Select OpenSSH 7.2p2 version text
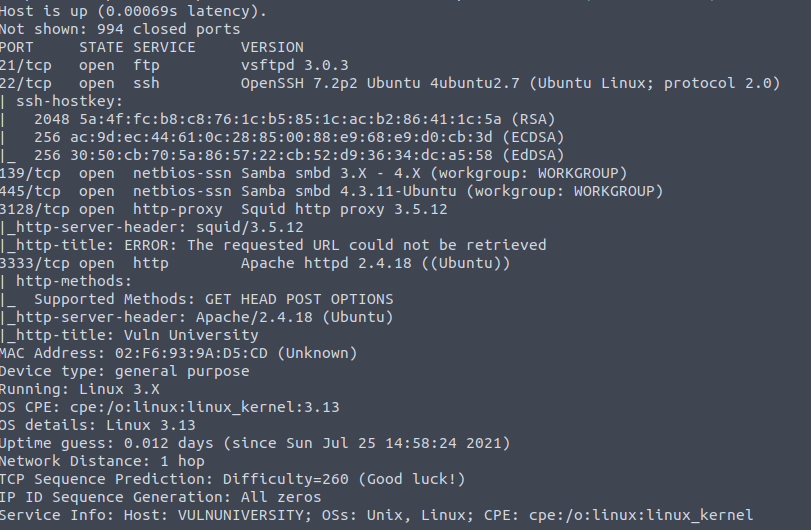The image size is (811, 530). [299, 83]
